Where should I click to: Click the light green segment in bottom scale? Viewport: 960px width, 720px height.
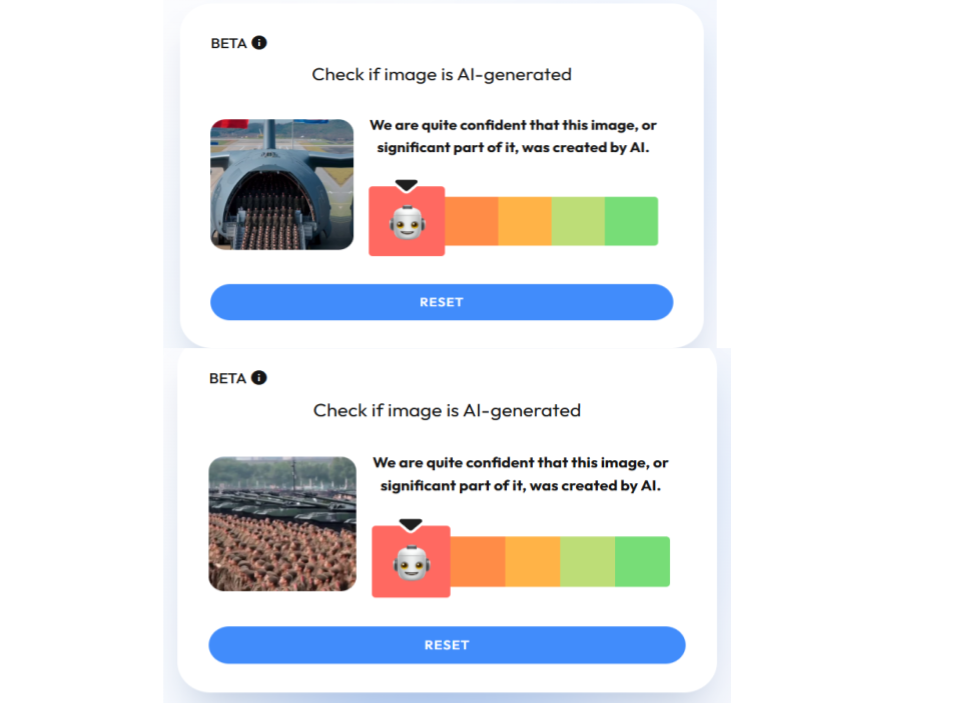[x=587, y=562]
